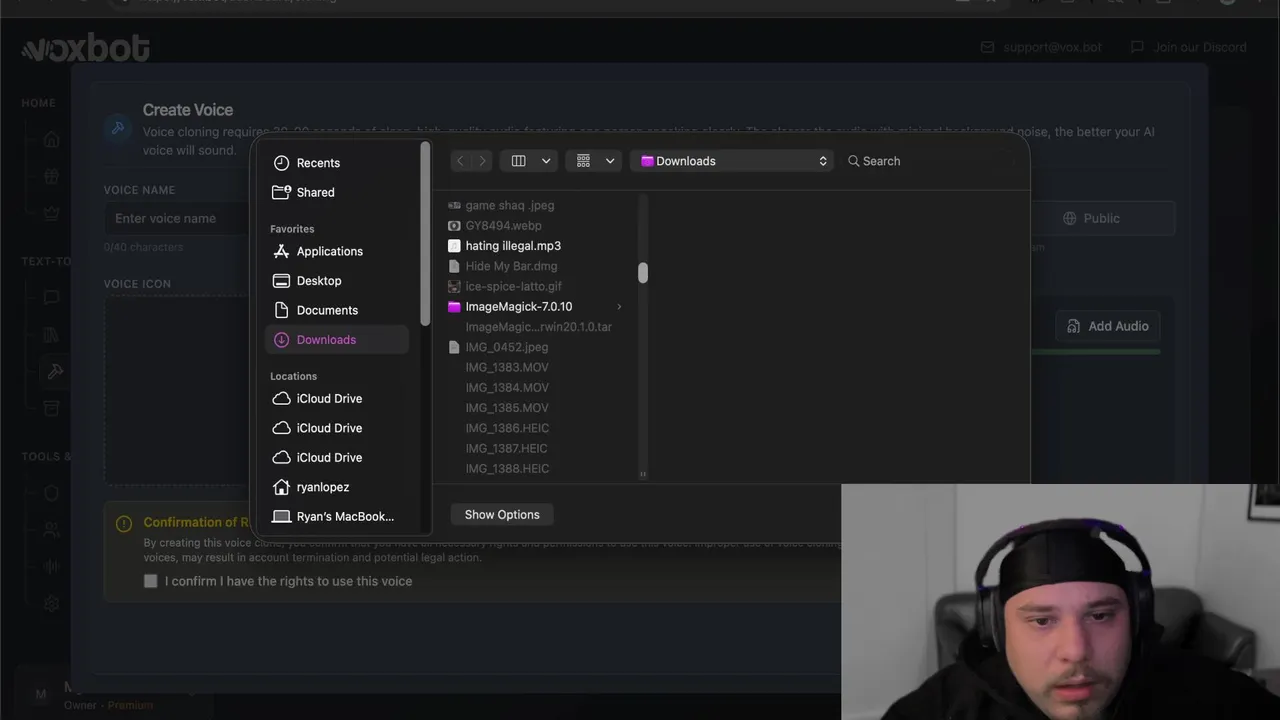Click the Documents icon in sidebar
1280x720 pixels.
pyautogui.click(x=281, y=310)
